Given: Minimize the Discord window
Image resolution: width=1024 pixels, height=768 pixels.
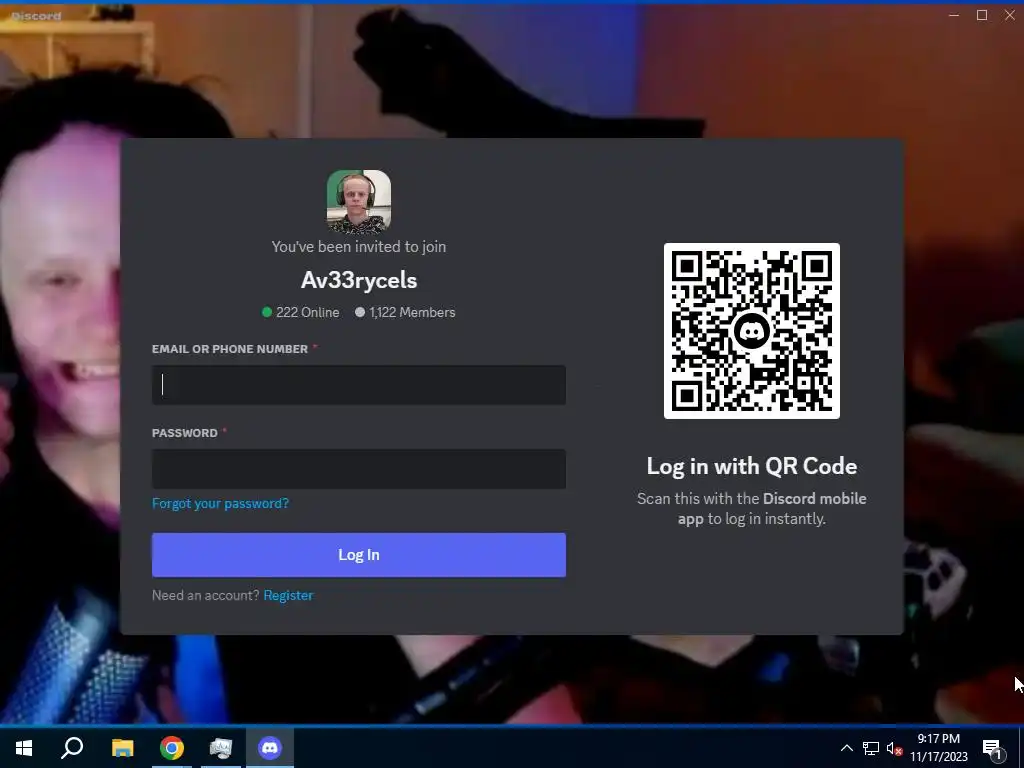Looking at the screenshot, I should (954, 15).
